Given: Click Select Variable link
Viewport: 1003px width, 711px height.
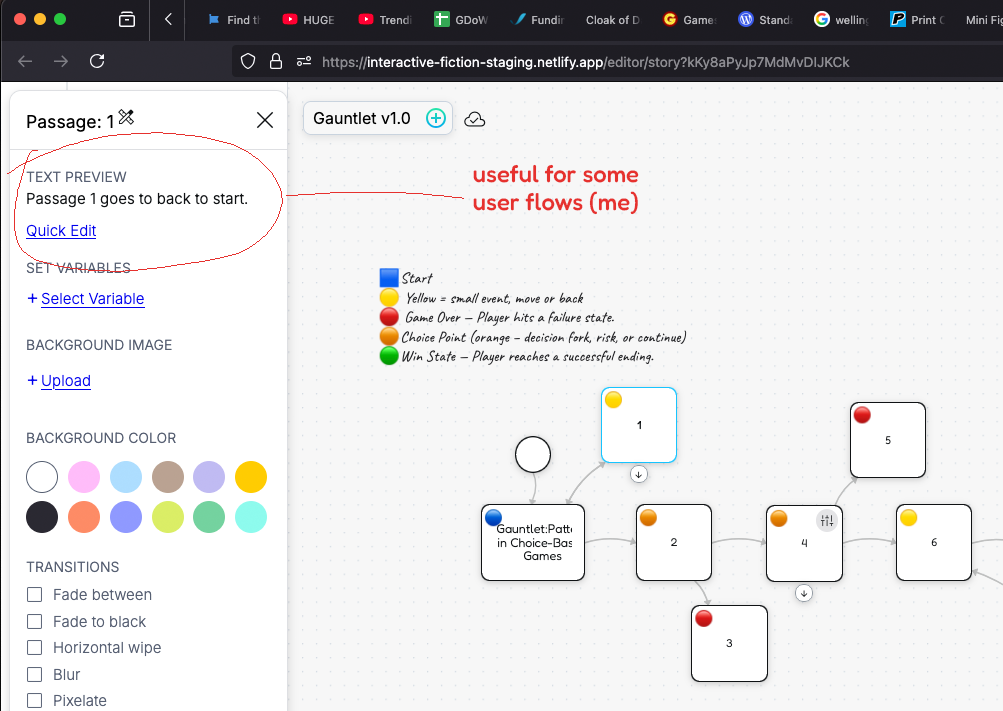Looking at the screenshot, I should point(93,299).
